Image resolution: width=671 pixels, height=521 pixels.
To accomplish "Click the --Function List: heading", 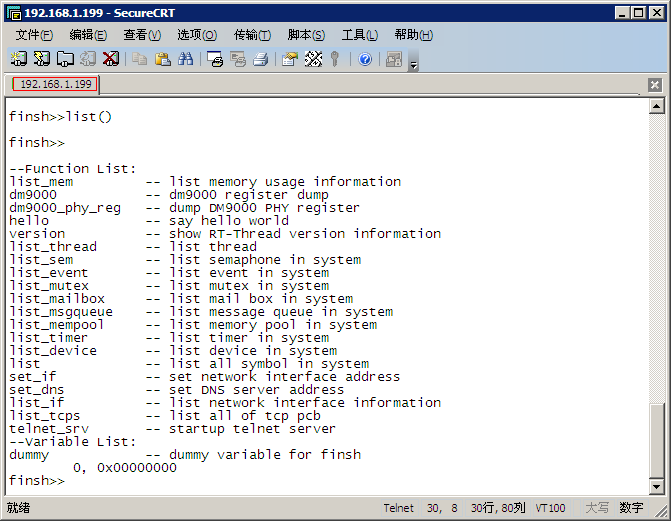I will [73, 169].
